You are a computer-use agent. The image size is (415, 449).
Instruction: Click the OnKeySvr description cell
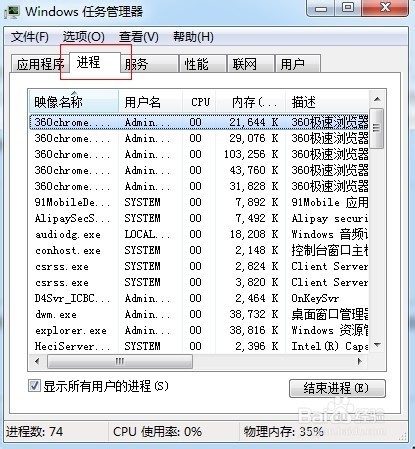click(315, 298)
